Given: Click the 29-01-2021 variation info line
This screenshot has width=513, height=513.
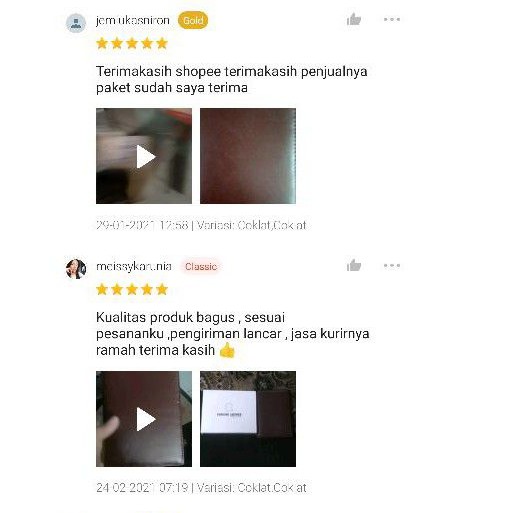Looking at the screenshot, I should coord(201,225).
